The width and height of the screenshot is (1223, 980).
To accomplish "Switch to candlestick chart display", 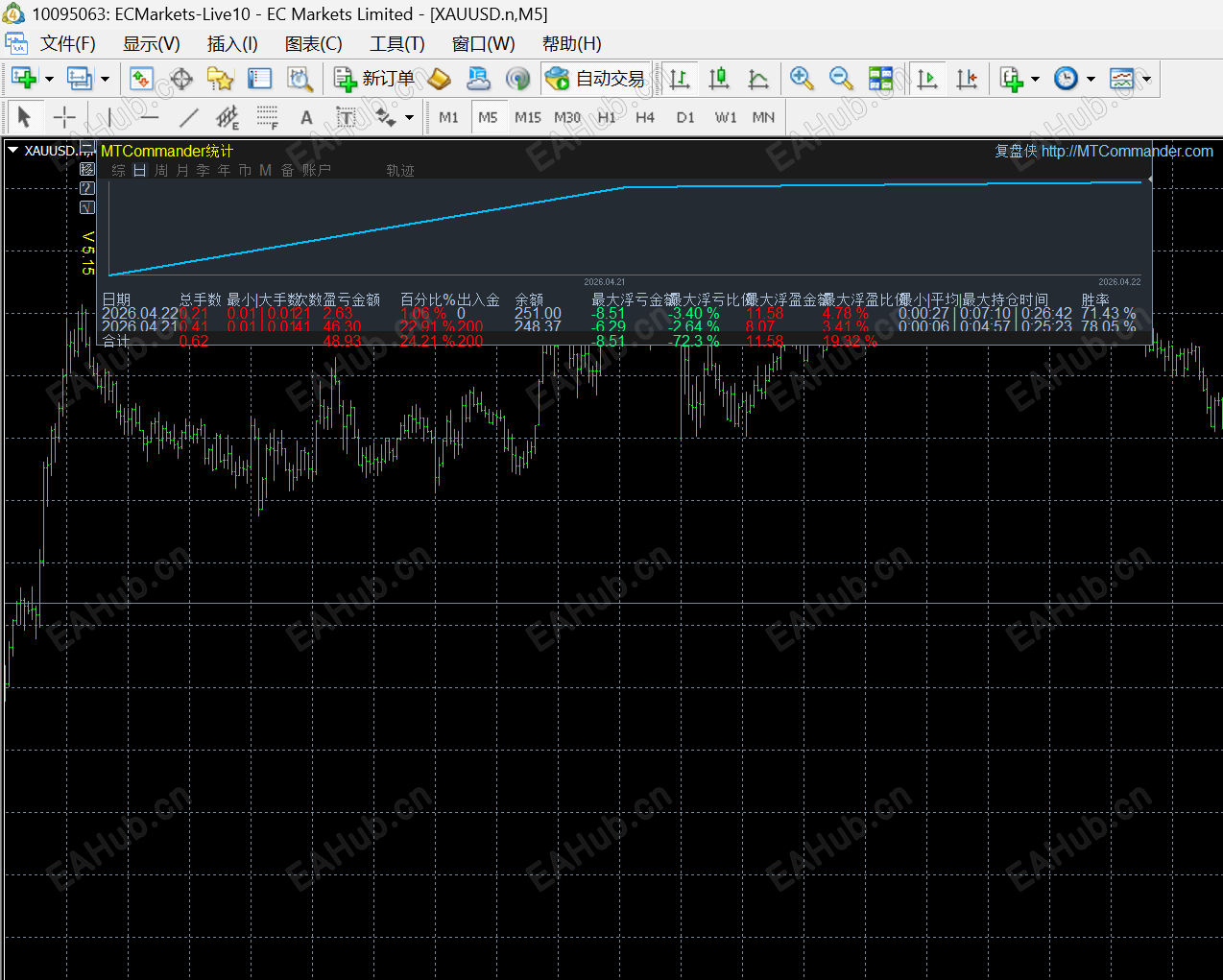I will pos(719,79).
